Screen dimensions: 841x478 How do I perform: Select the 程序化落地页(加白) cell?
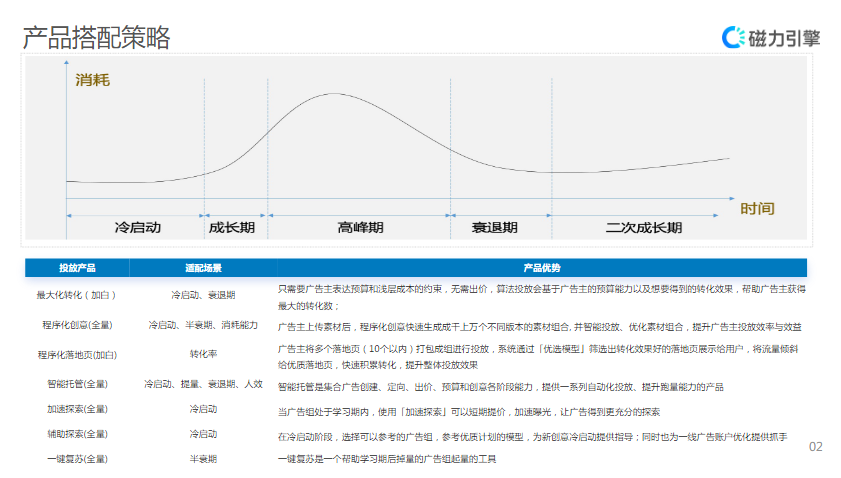tap(77, 355)
